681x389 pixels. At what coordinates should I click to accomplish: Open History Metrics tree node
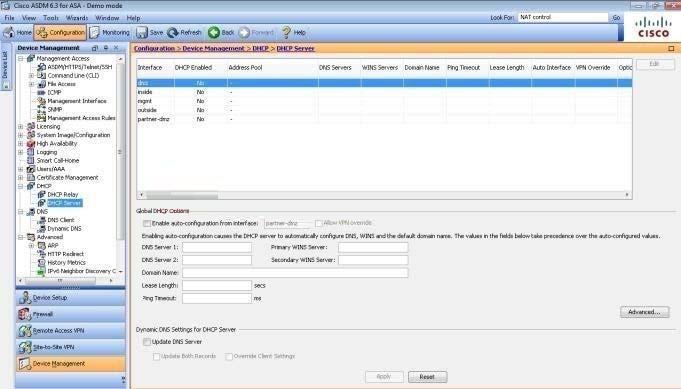pos(66,263)
